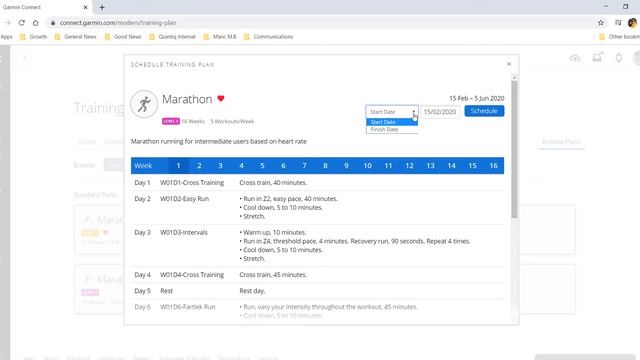Open the Communications bookmark folder
The image size is (640, 360).
(269, 37)
